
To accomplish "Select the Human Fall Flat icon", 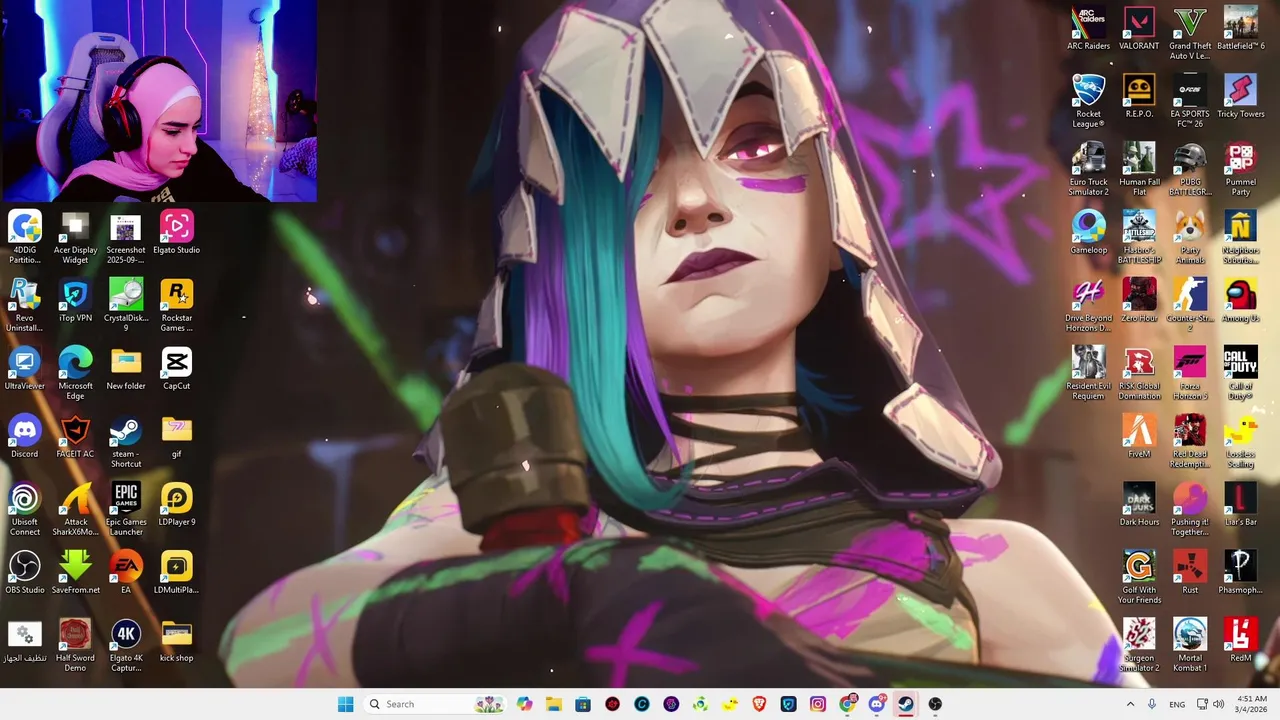I will [1139, 169].
